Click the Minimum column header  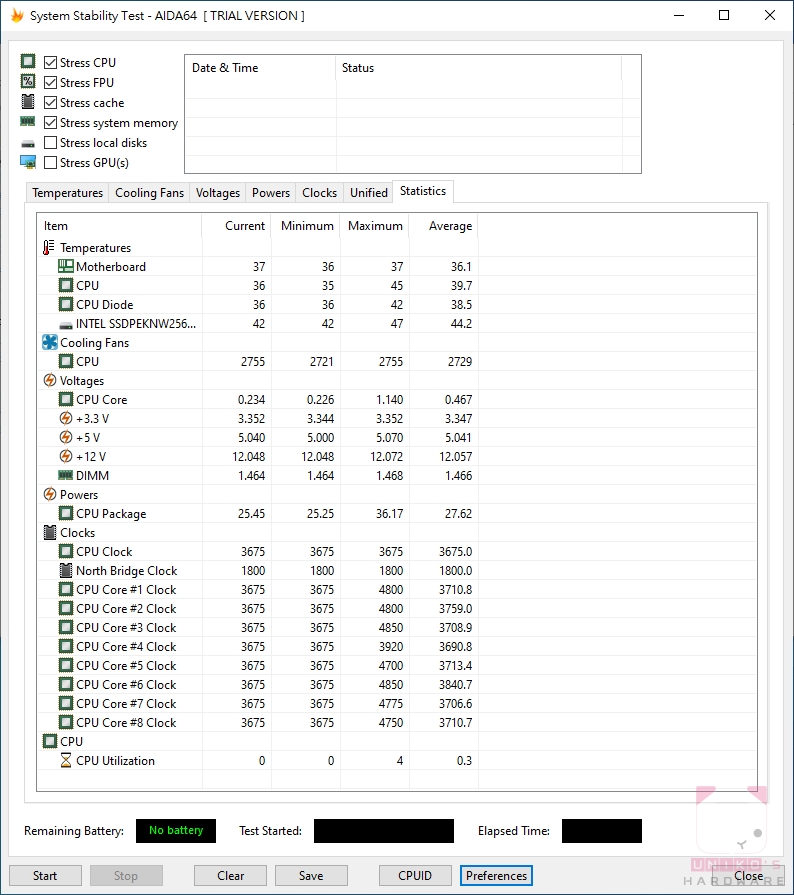305,226
